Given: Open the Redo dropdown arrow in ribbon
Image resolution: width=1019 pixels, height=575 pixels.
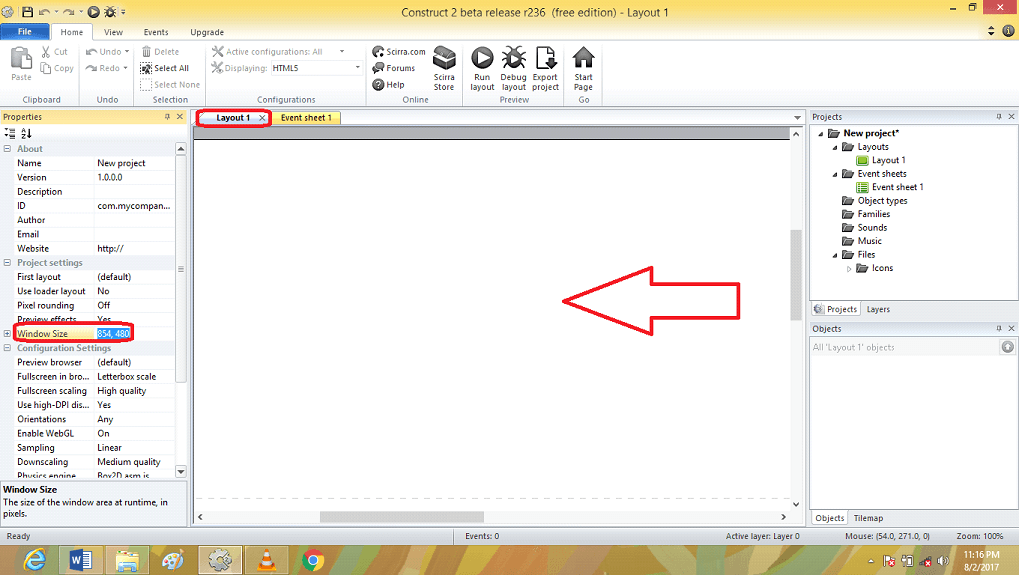Looking at the screenshot, I should tap(125, 68).
